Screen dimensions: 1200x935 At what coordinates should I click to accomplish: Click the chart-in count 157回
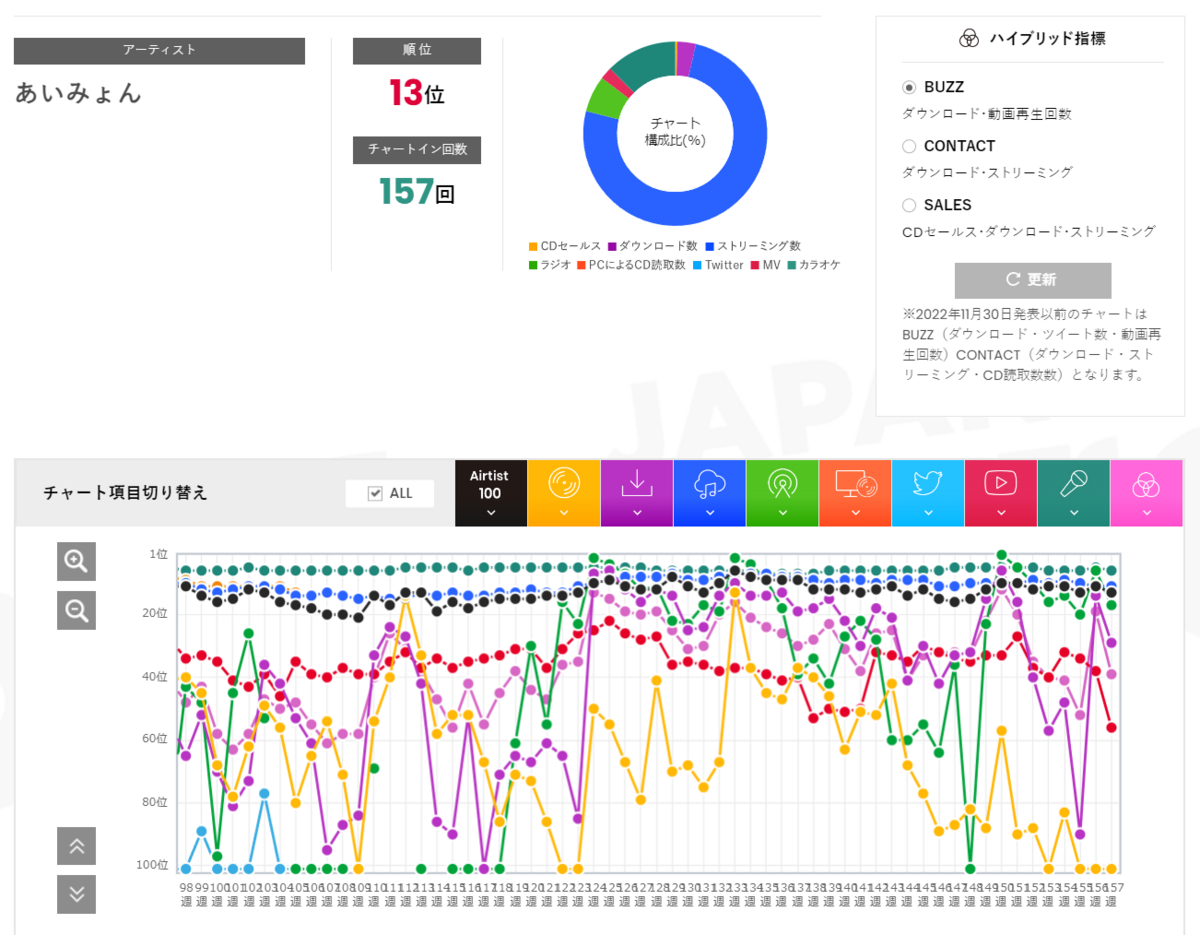pos(417,191)
